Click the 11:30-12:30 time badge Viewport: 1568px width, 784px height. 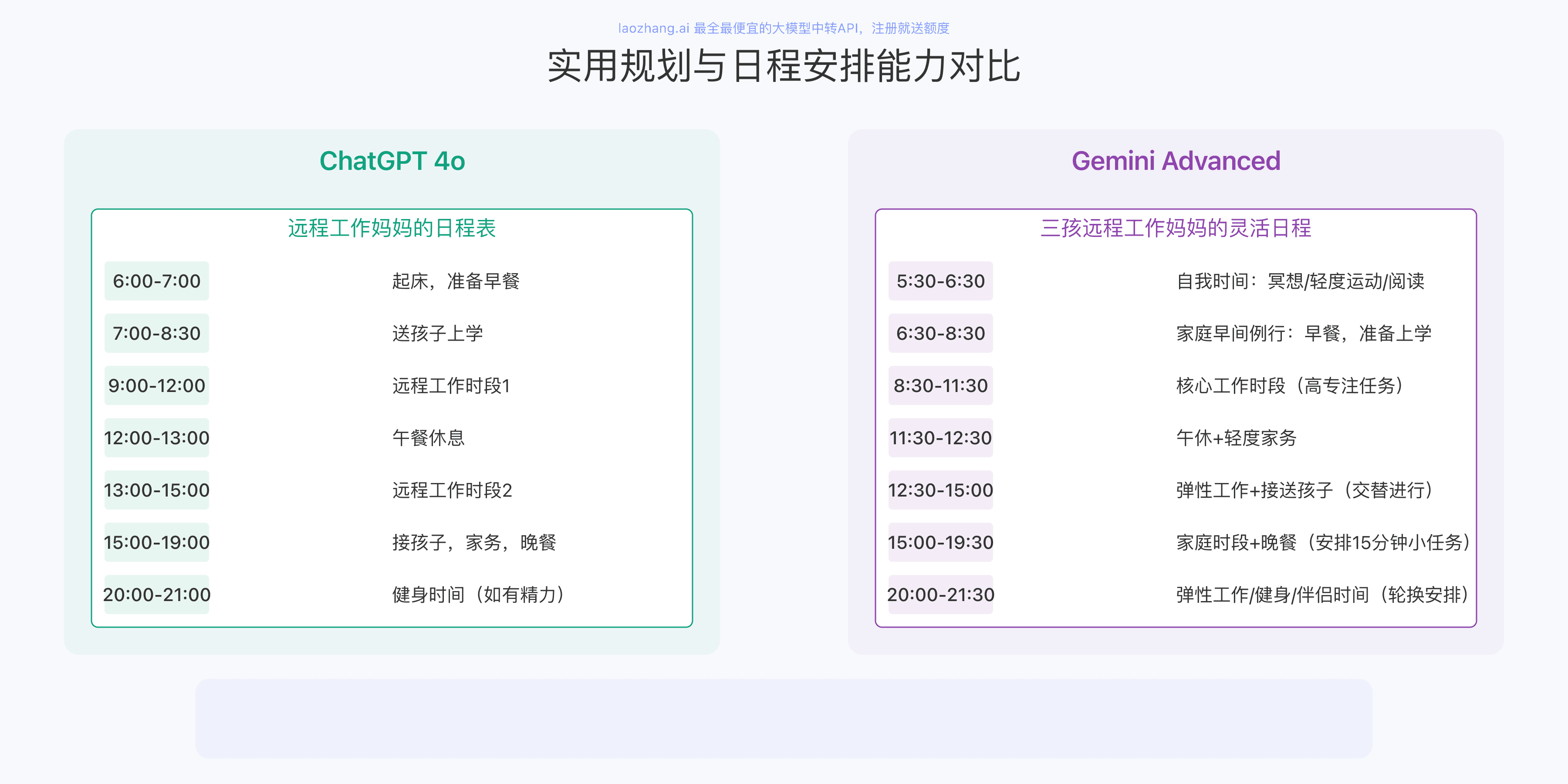pyautogui.click(x=940, y=438)
